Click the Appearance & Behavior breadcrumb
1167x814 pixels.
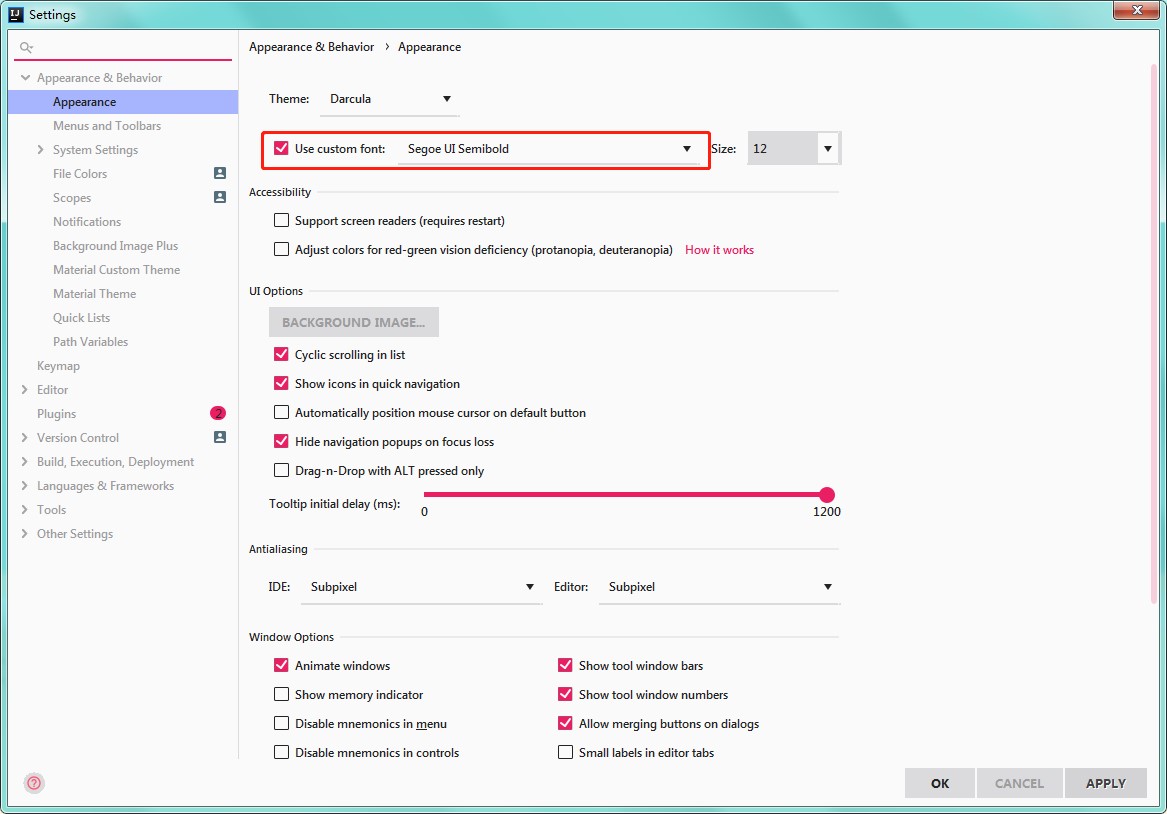coord(311,47)
